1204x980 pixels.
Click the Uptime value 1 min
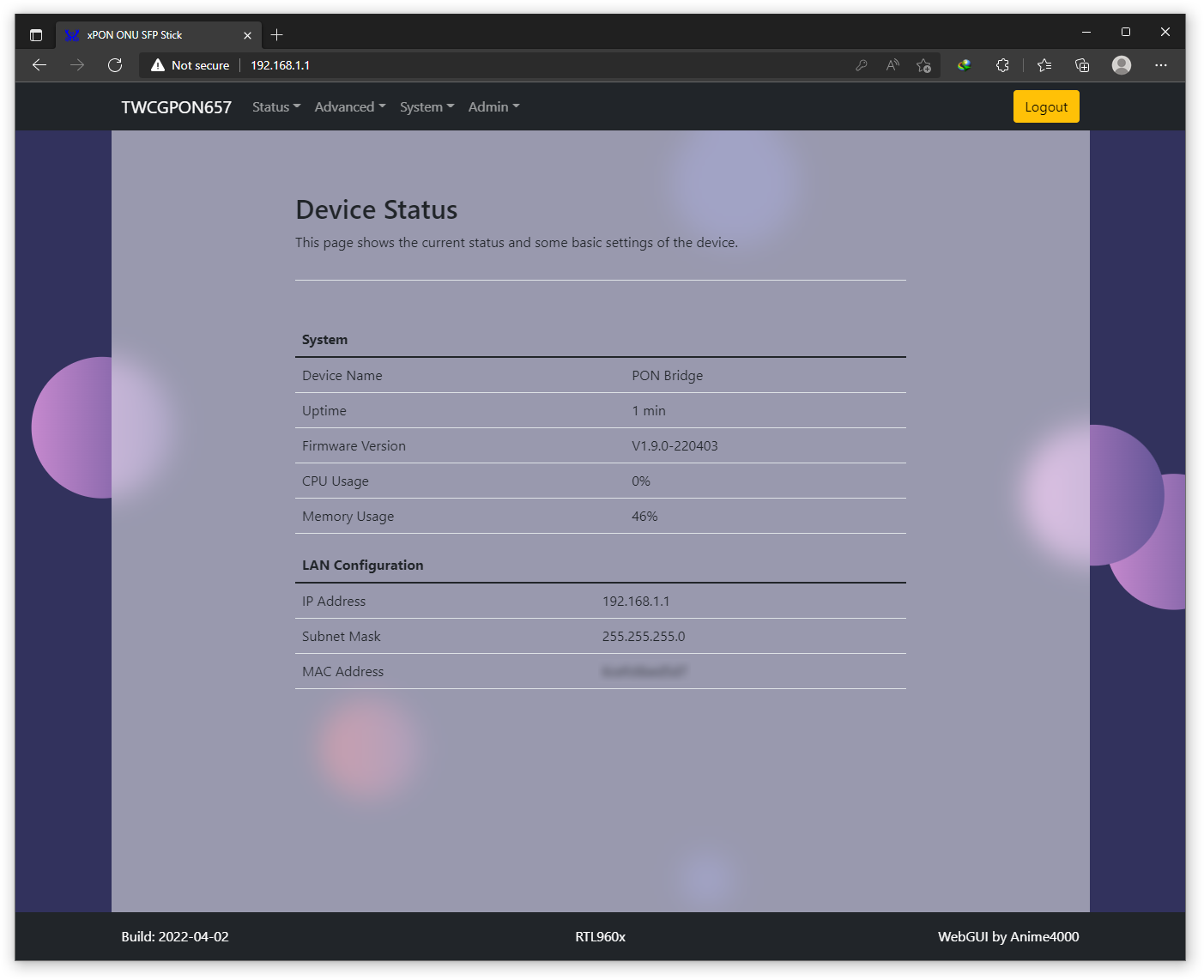tap(649, 411)
